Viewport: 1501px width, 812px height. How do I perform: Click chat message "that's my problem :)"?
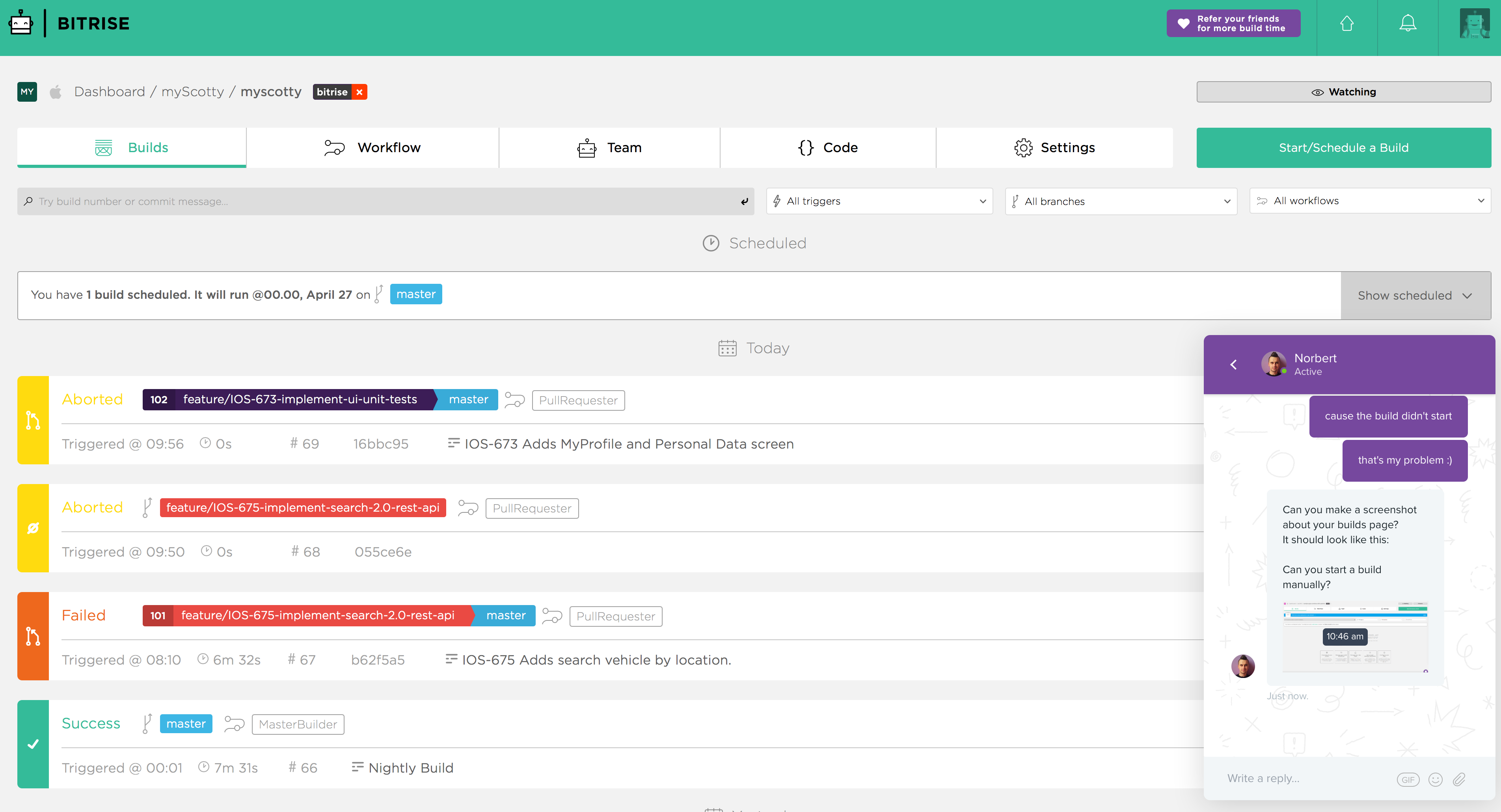coord(1405,460)
